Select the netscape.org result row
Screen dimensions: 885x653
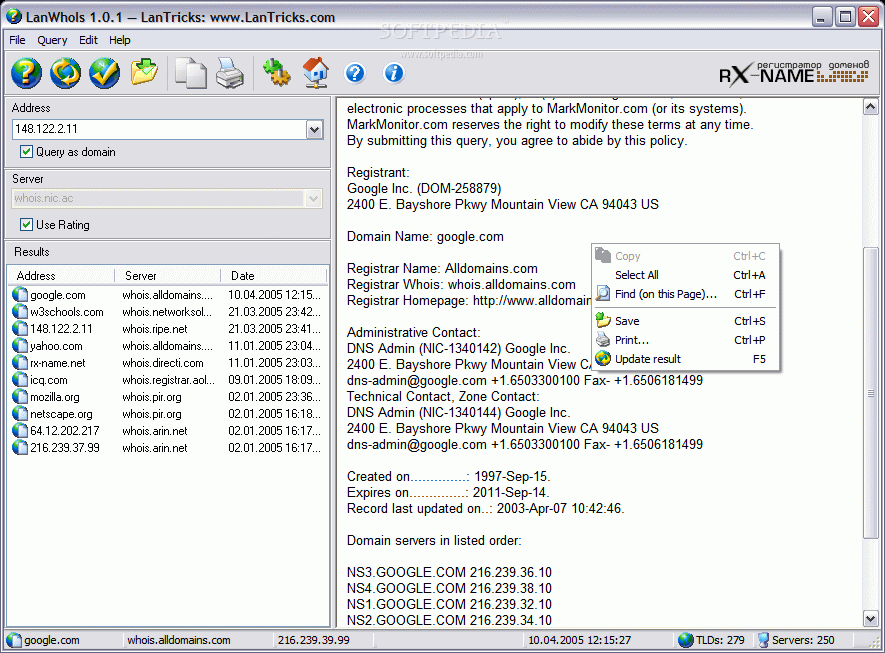pos(168,414)
